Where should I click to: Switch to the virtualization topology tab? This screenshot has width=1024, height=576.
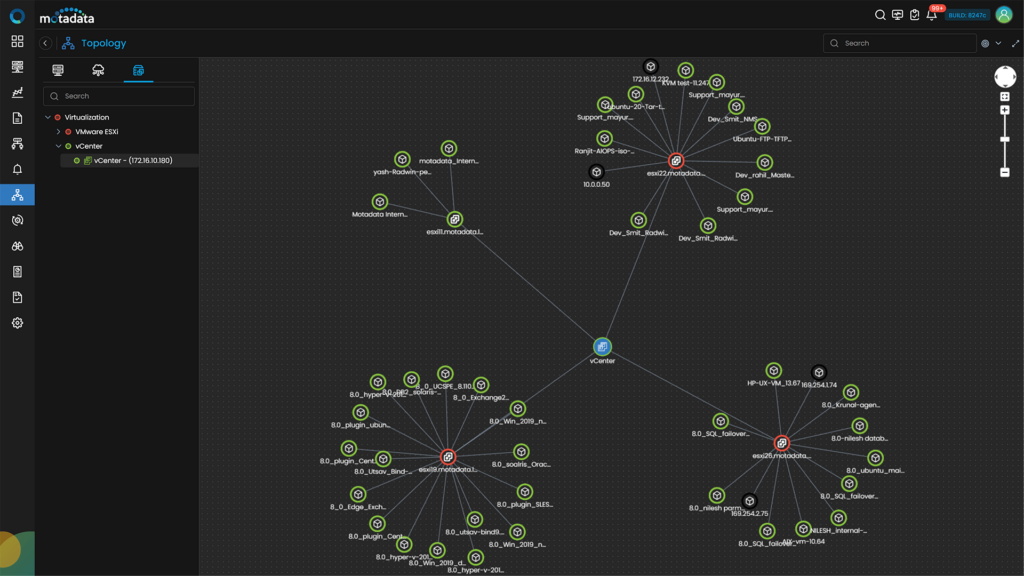tap(138, 71)
